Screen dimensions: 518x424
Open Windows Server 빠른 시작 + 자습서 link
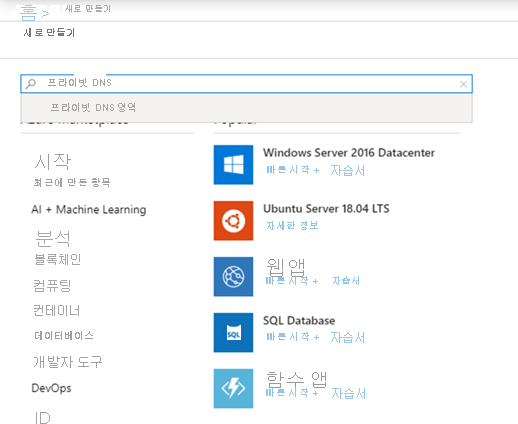tap(315, 170)
